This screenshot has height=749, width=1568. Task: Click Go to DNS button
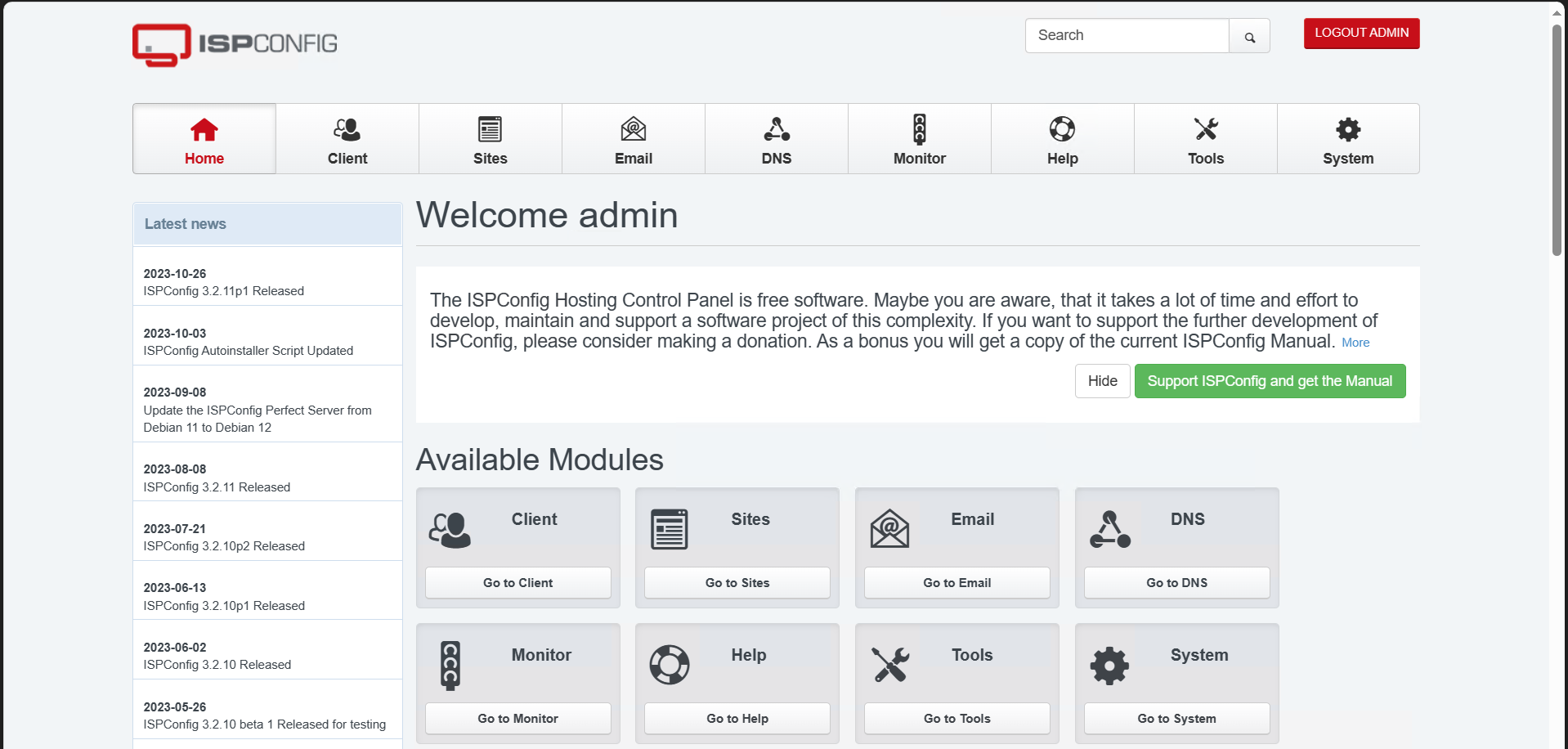(x=1177, y=583)
